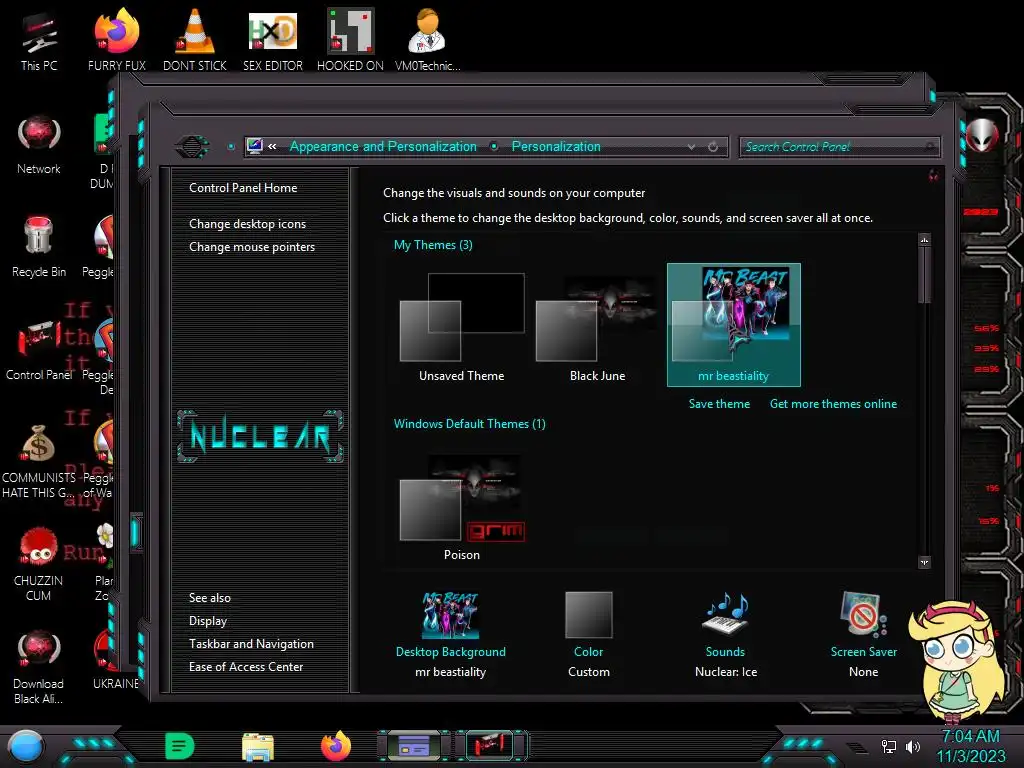Click the refresh button in address bar

click(x=713, y=147)
